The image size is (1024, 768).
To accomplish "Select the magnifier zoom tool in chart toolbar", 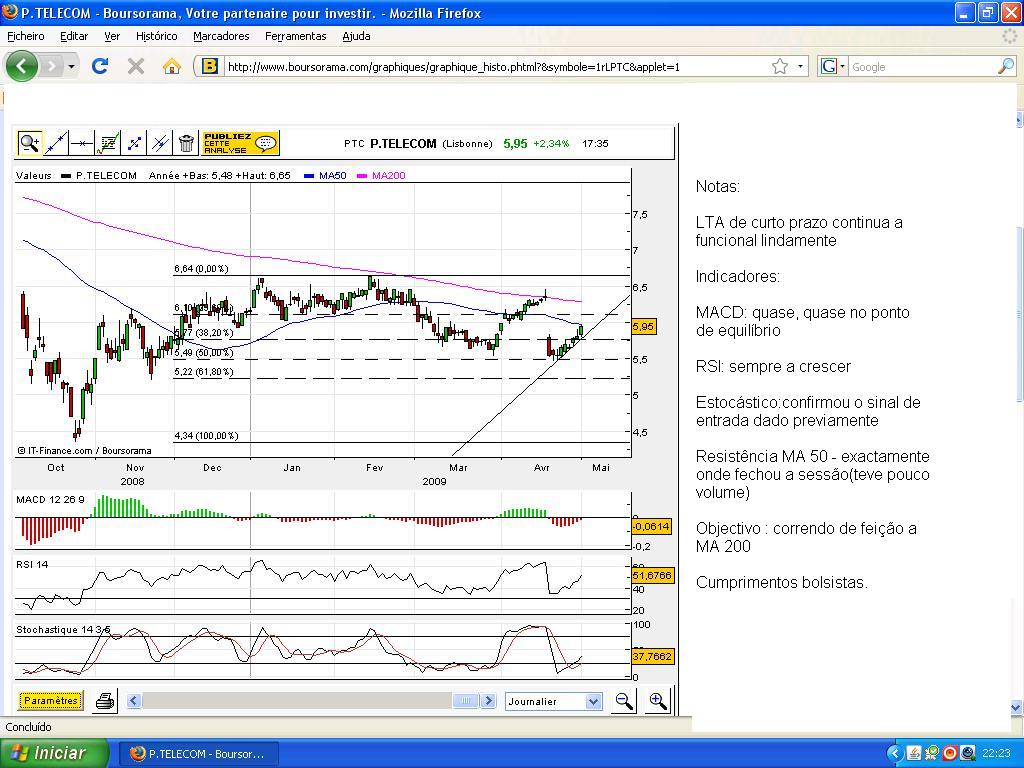I will 29,142.
